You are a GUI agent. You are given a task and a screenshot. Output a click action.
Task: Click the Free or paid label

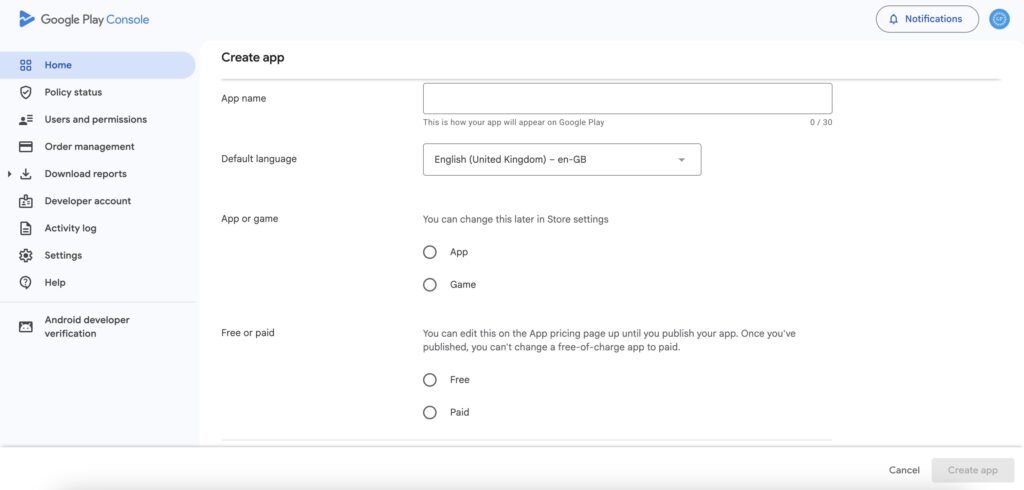pyautogui.click(x=248, y=333)
